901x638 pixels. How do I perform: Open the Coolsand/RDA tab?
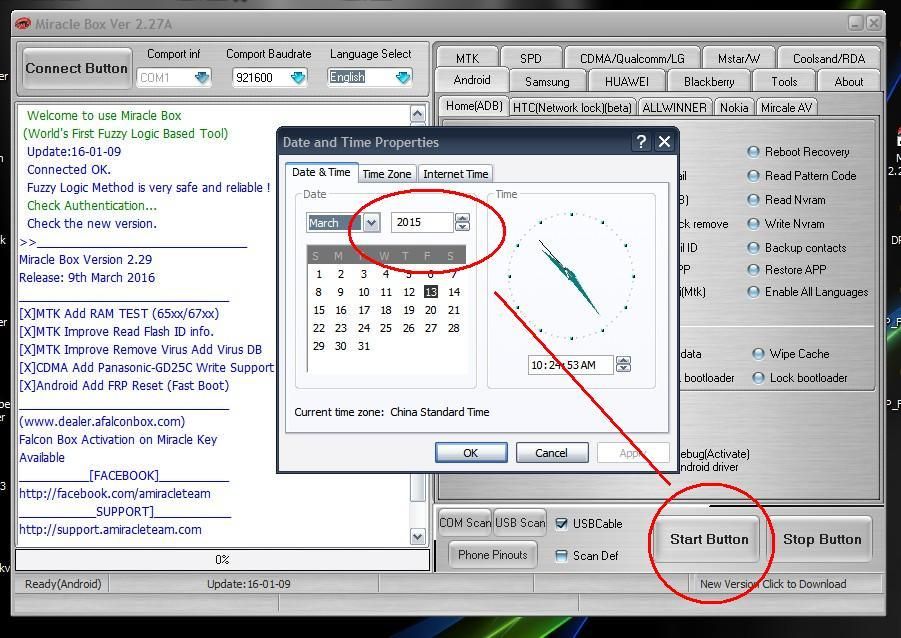click(829, 58)
